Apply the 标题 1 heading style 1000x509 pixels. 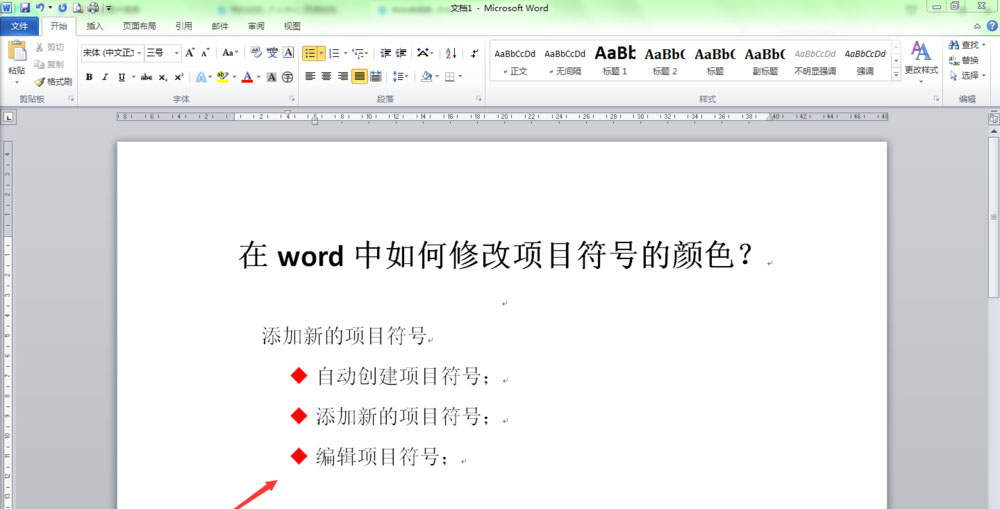pos(615,61)
